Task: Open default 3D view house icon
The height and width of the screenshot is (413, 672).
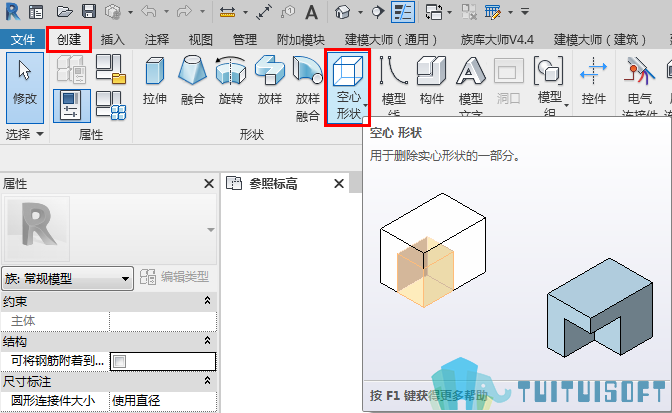Action: tap(342, 12)
